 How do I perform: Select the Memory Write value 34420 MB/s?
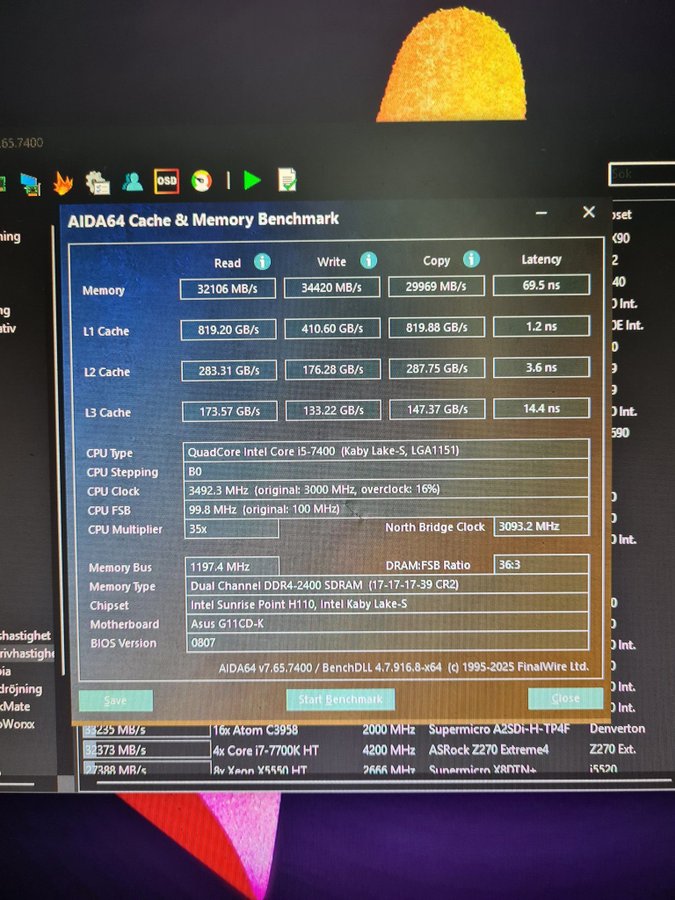coord(332,288)
